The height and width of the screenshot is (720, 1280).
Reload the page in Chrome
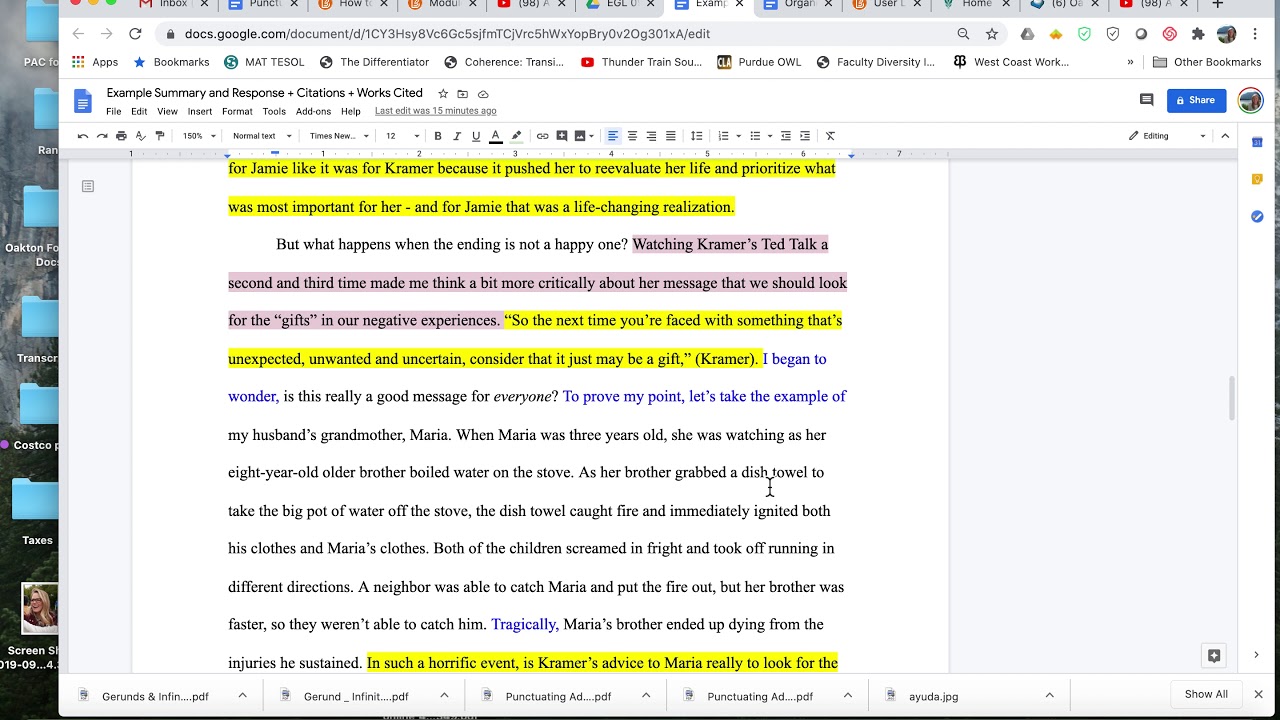coord(135,34)
